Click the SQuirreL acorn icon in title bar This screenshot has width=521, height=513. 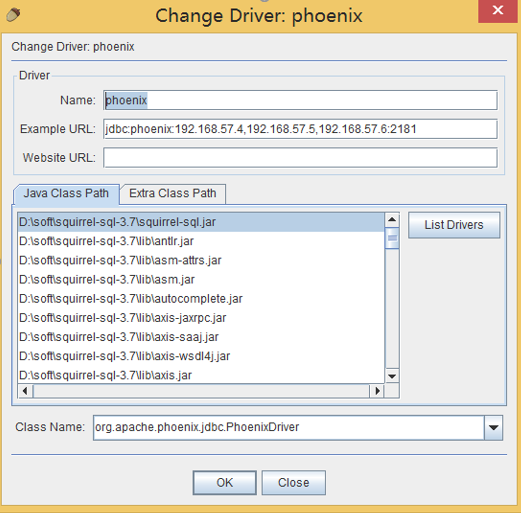[13, 14]
